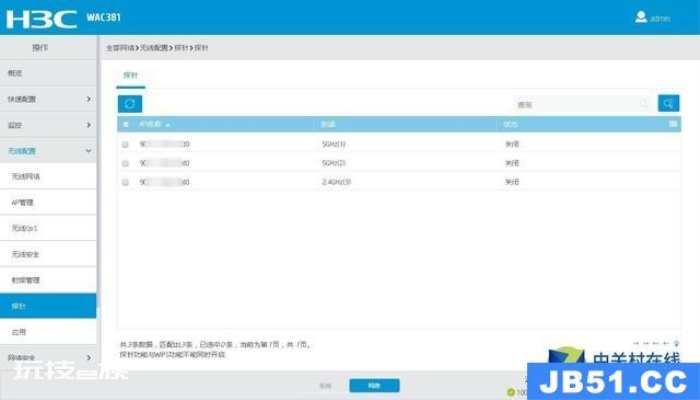Check the box for the 5GHz(1) row
The width and height of the screenshot is (700, 400).
click(x=125, y=144)
